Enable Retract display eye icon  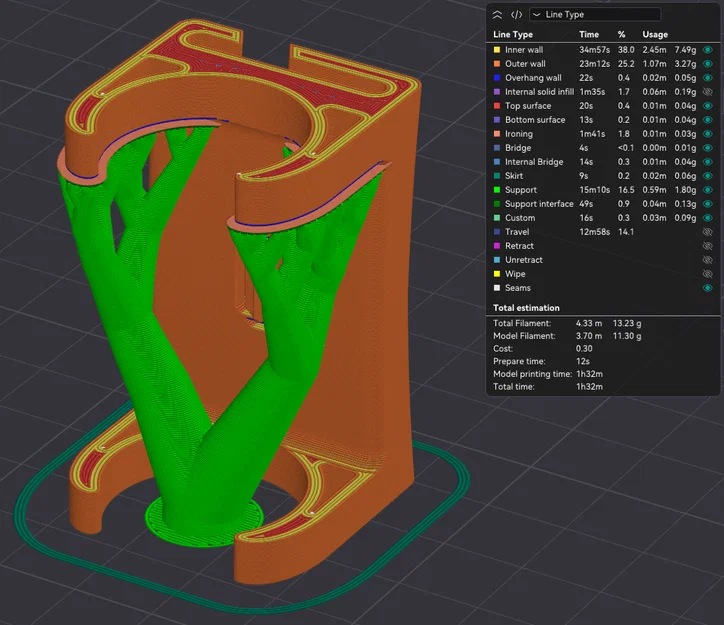pyautogui.click(x=707, y=246)
